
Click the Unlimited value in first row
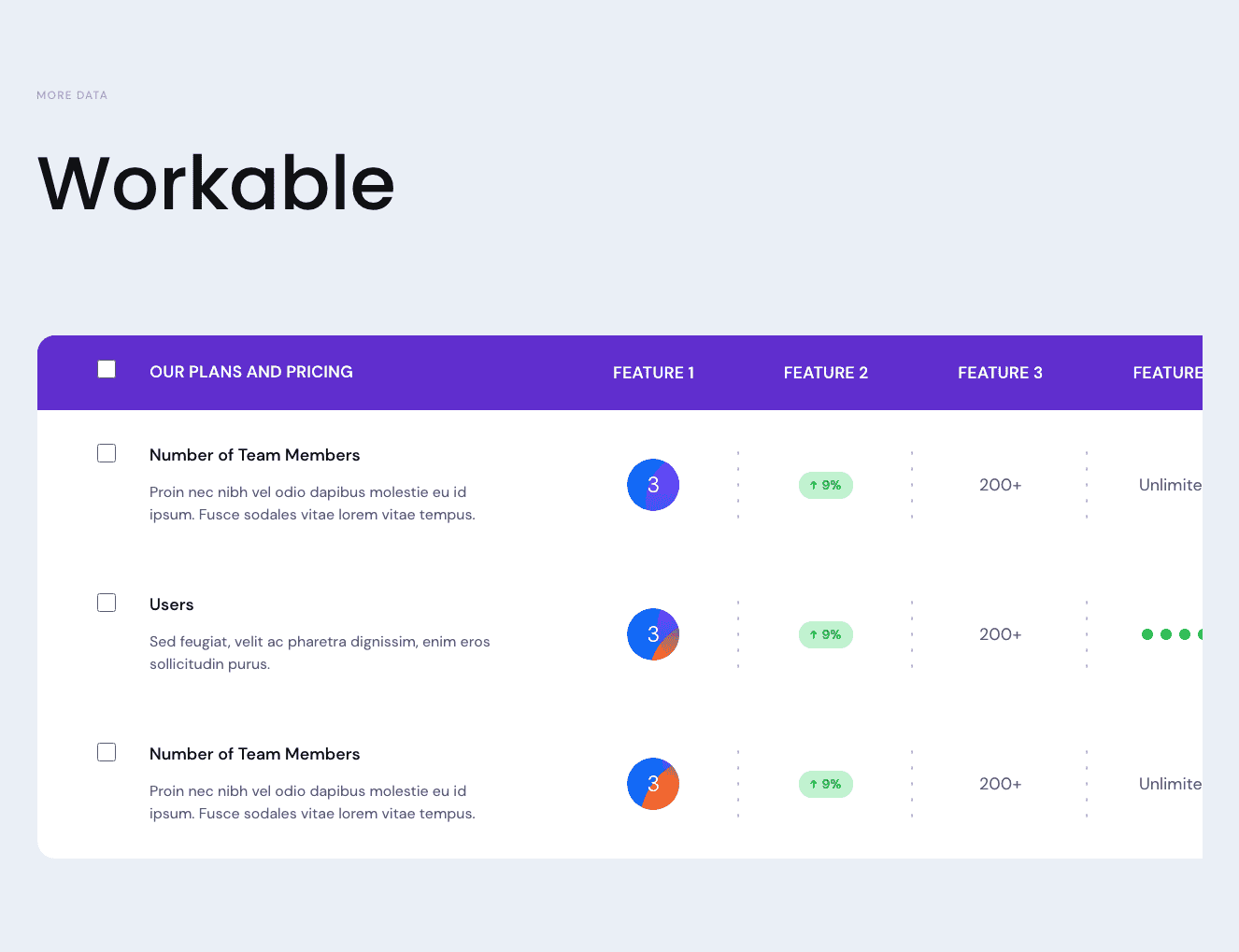tap(1170, 485)
